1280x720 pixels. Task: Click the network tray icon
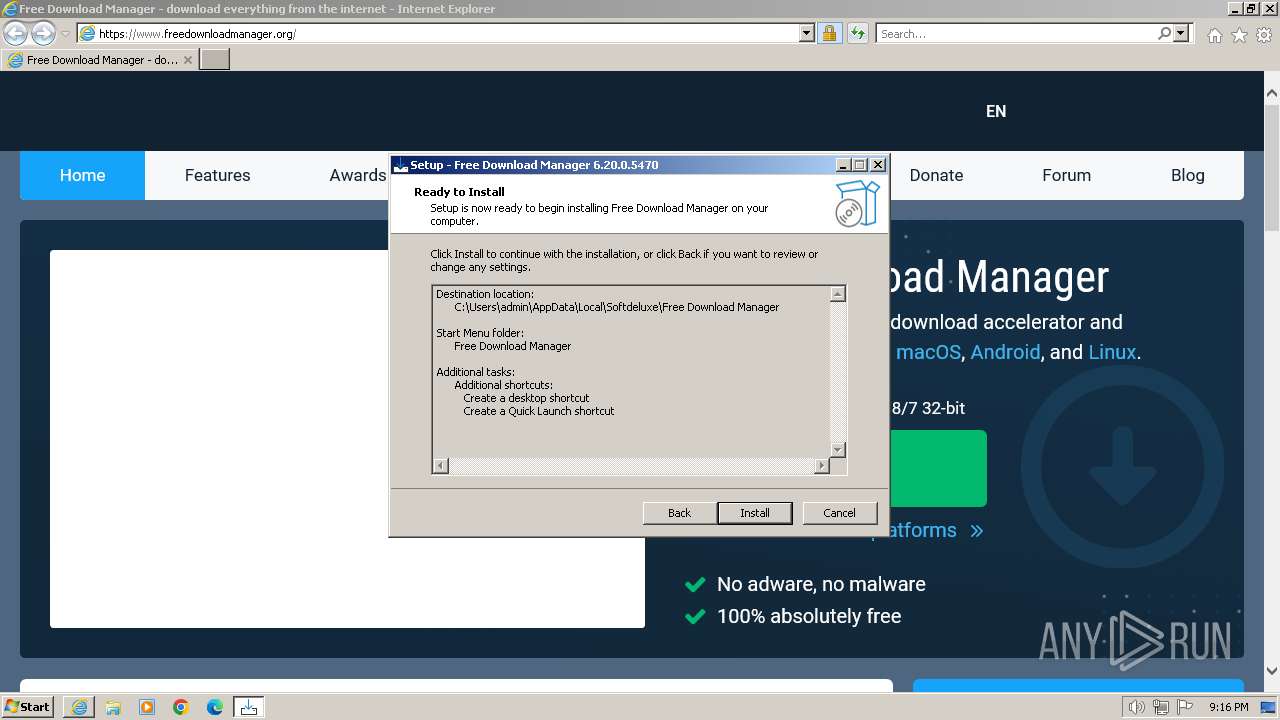[1161, 707]
